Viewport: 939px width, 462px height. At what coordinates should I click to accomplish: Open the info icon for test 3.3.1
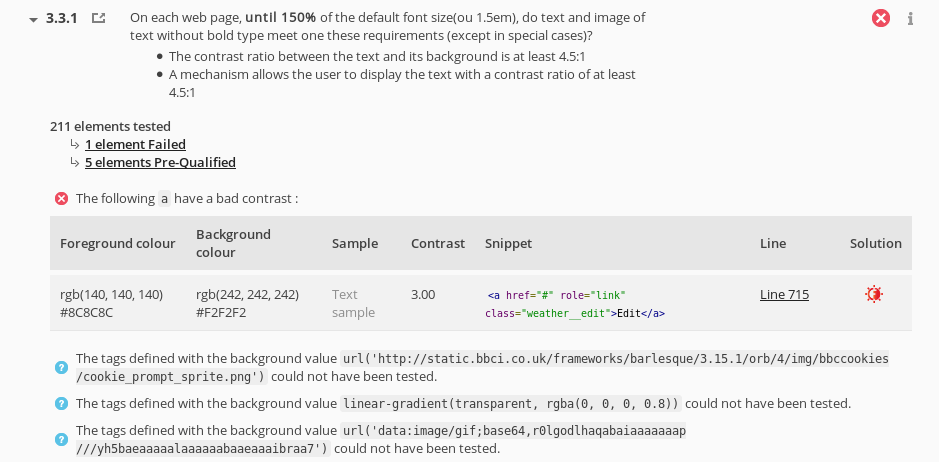coord(910,19)
